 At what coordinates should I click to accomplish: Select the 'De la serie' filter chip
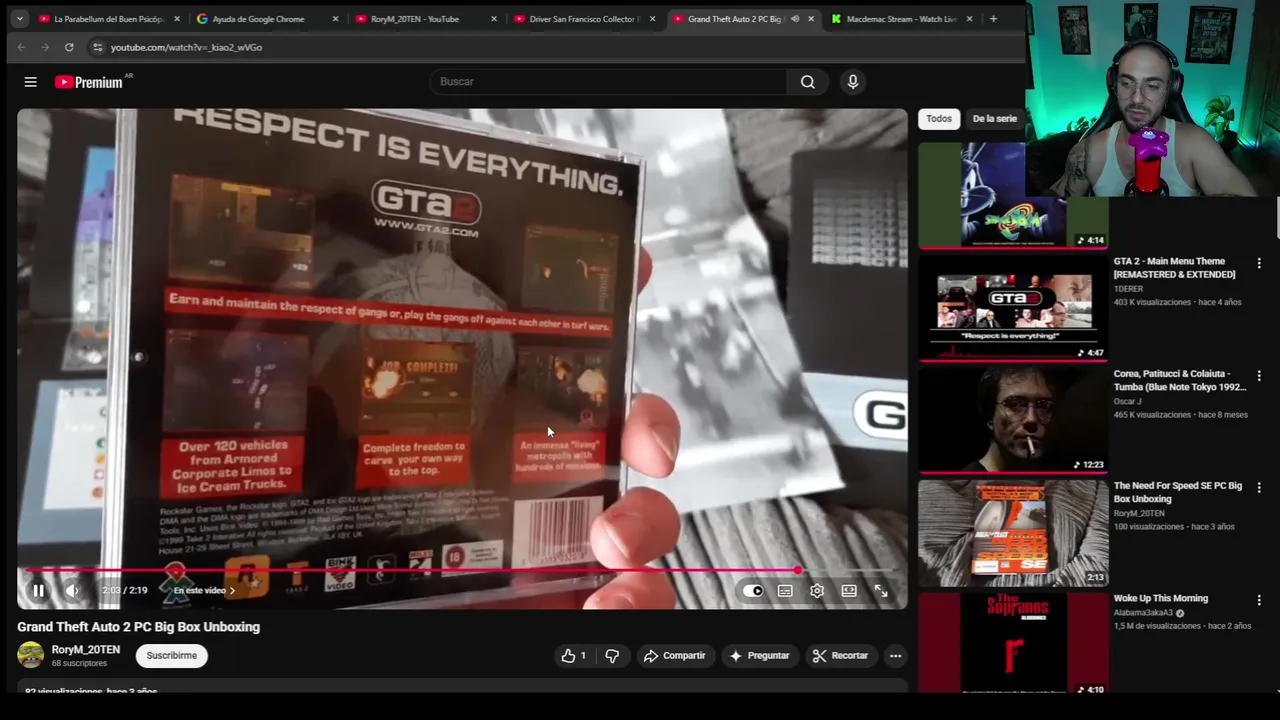click(994, 119)
